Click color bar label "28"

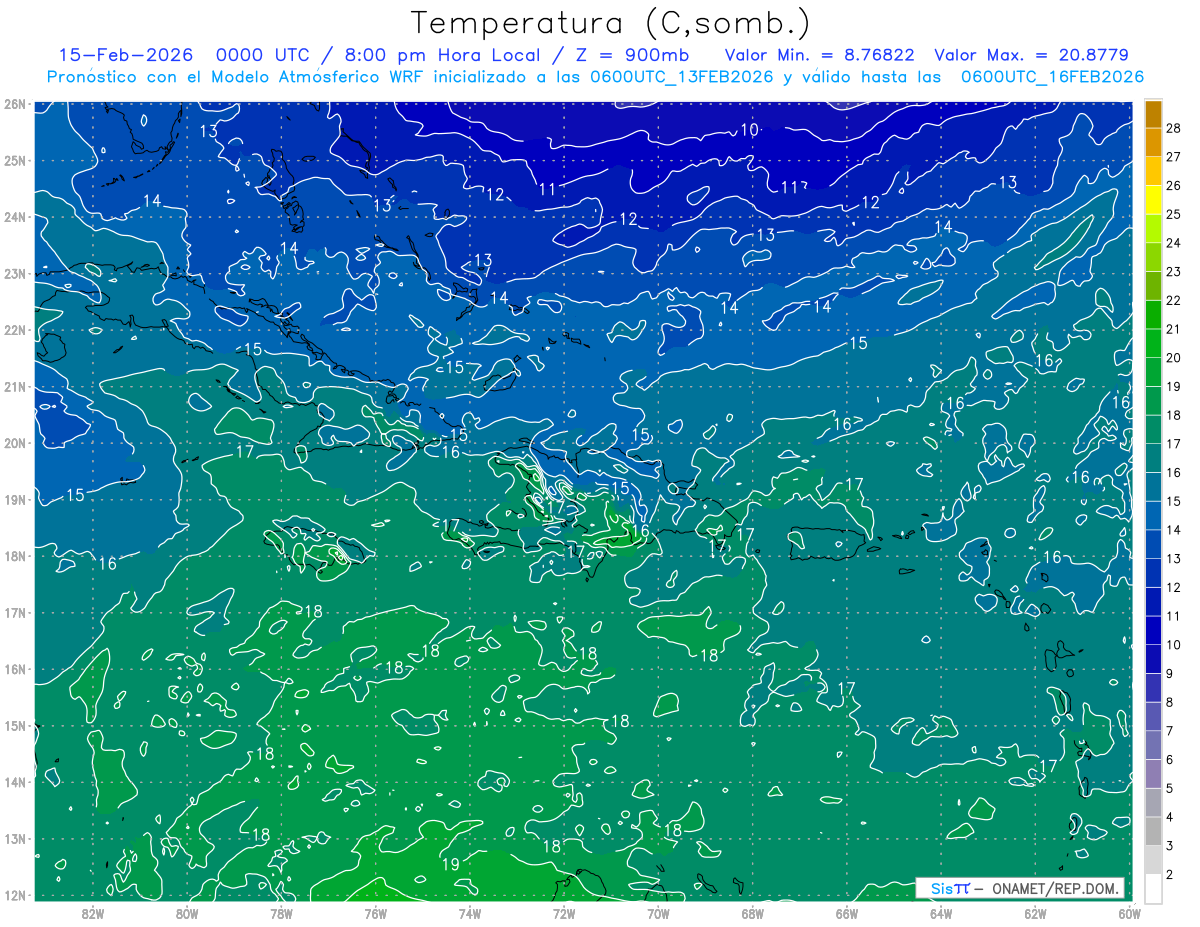(x=1174, y=129)
